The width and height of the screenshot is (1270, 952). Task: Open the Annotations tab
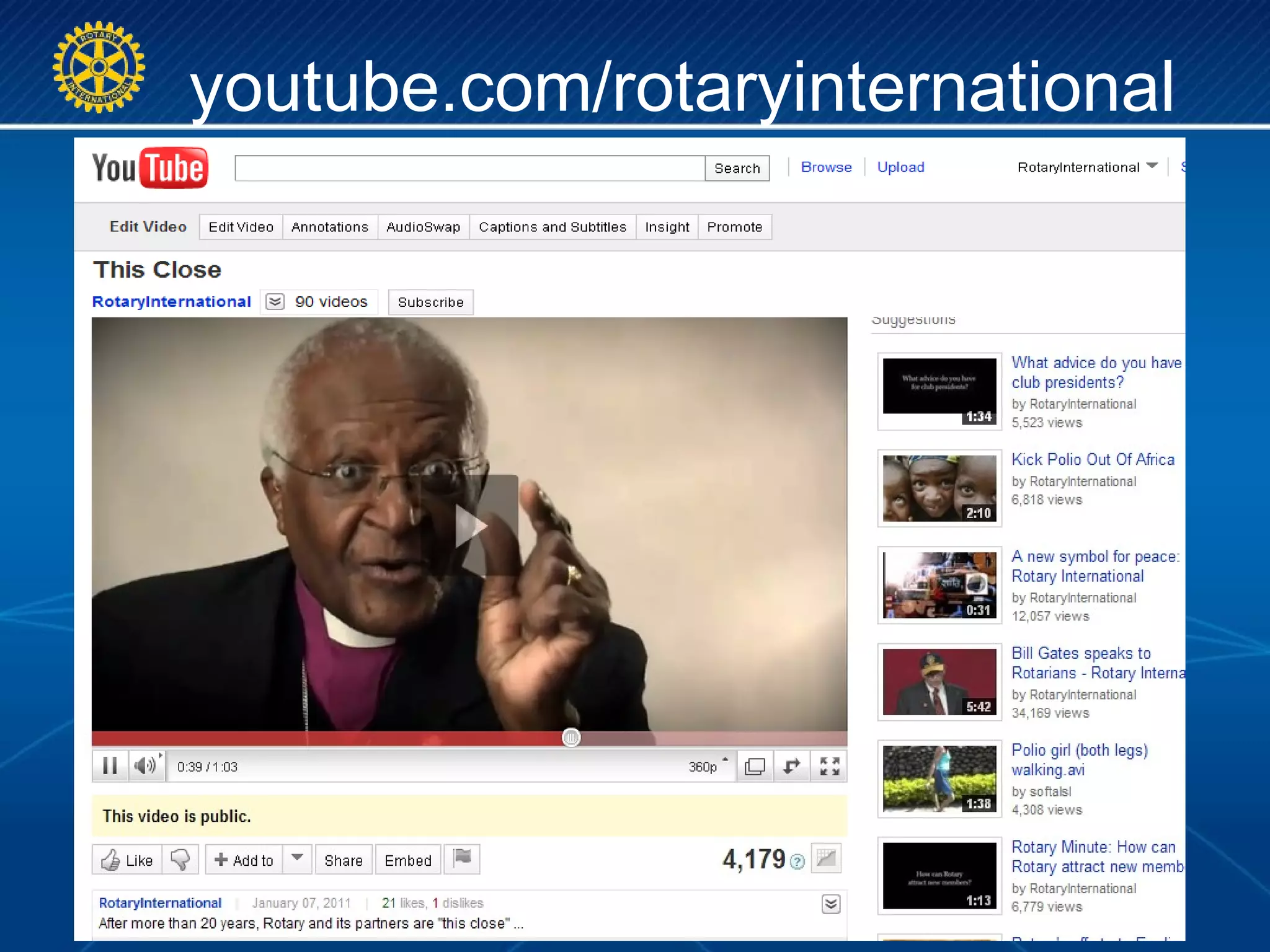point(330,227)
